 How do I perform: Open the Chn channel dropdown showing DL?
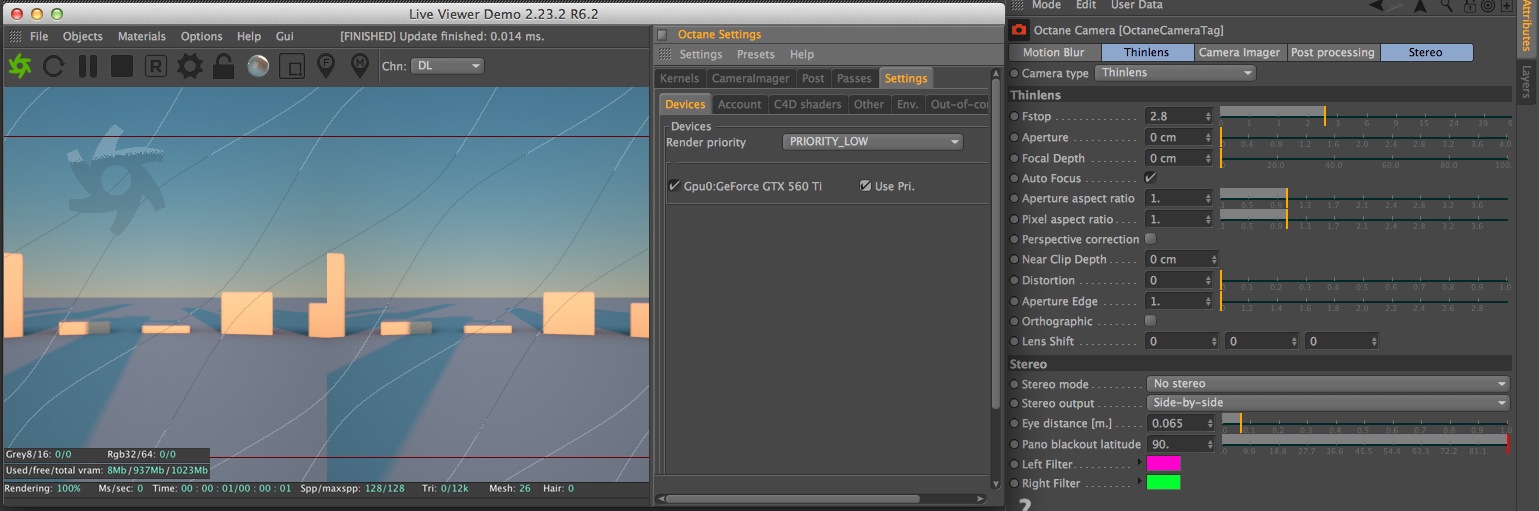point(448,66)
